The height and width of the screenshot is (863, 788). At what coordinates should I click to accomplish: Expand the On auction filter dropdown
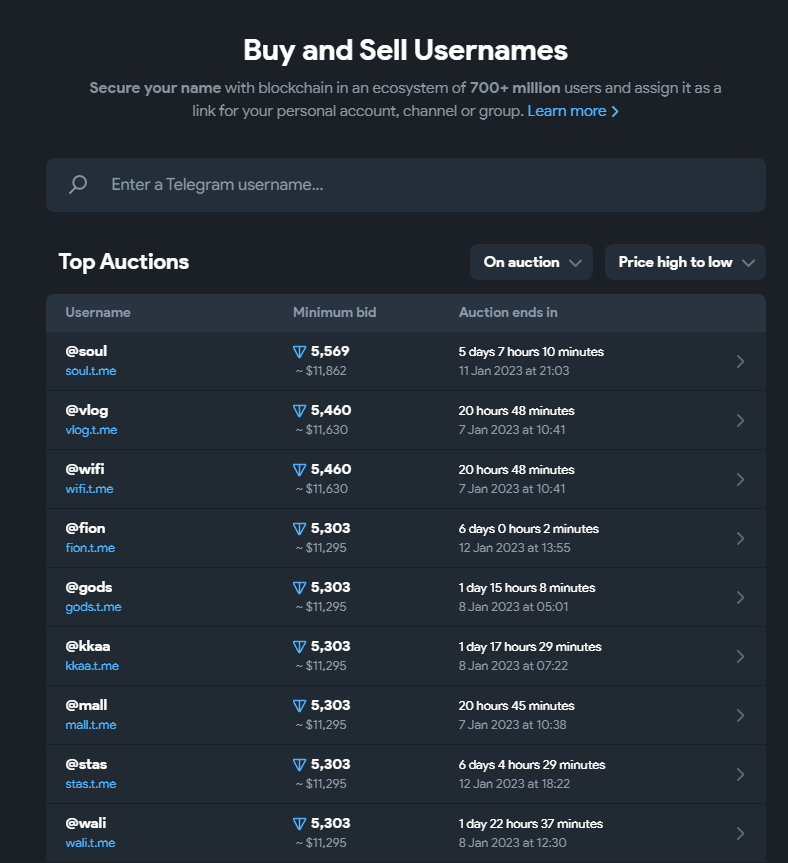tap(531, 262)
